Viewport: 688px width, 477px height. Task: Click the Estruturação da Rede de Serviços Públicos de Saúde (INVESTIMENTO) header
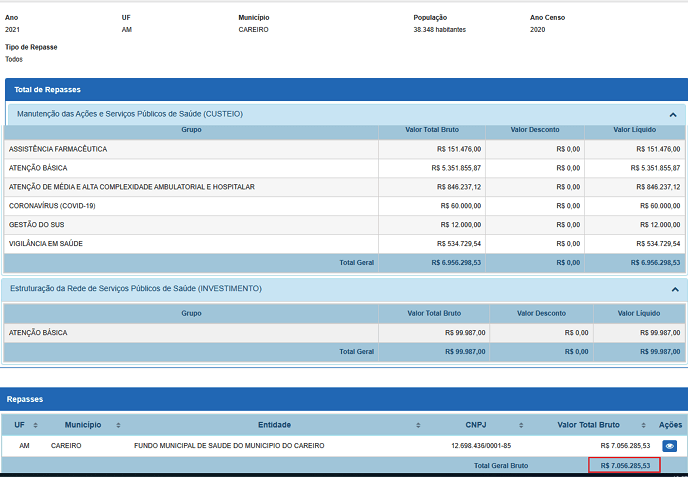point(344,289)
